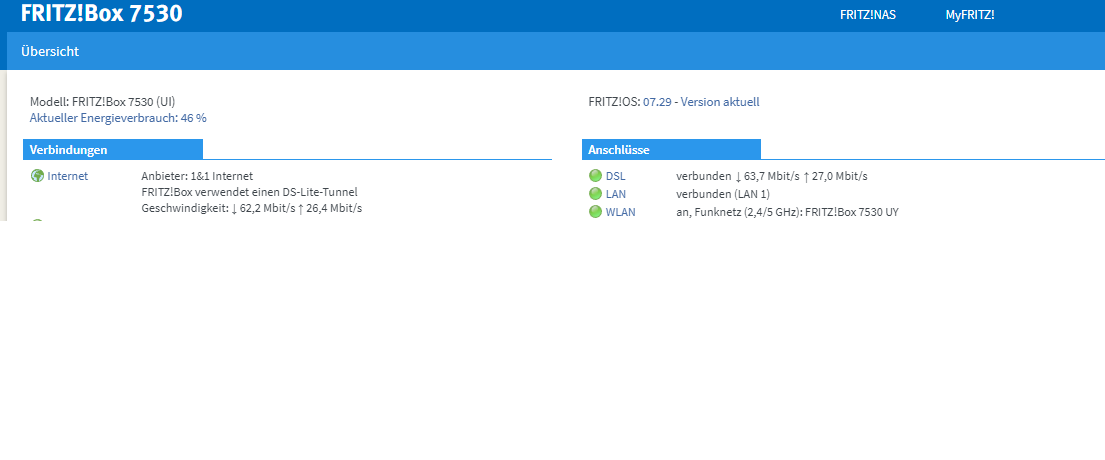The width and height of the screenshot is (1105, 460).
Task: Open the LAN settings link
Action: [616, 194]
